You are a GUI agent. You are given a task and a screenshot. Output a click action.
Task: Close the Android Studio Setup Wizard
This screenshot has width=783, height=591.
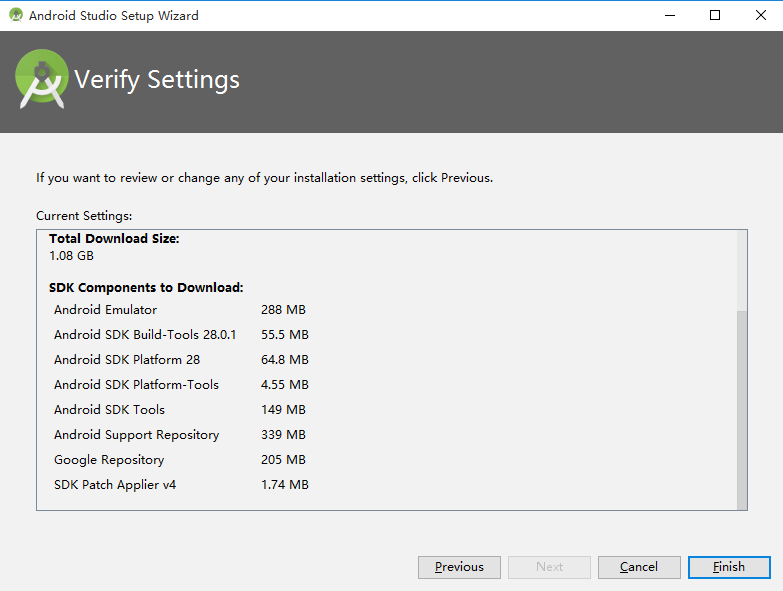760,15
